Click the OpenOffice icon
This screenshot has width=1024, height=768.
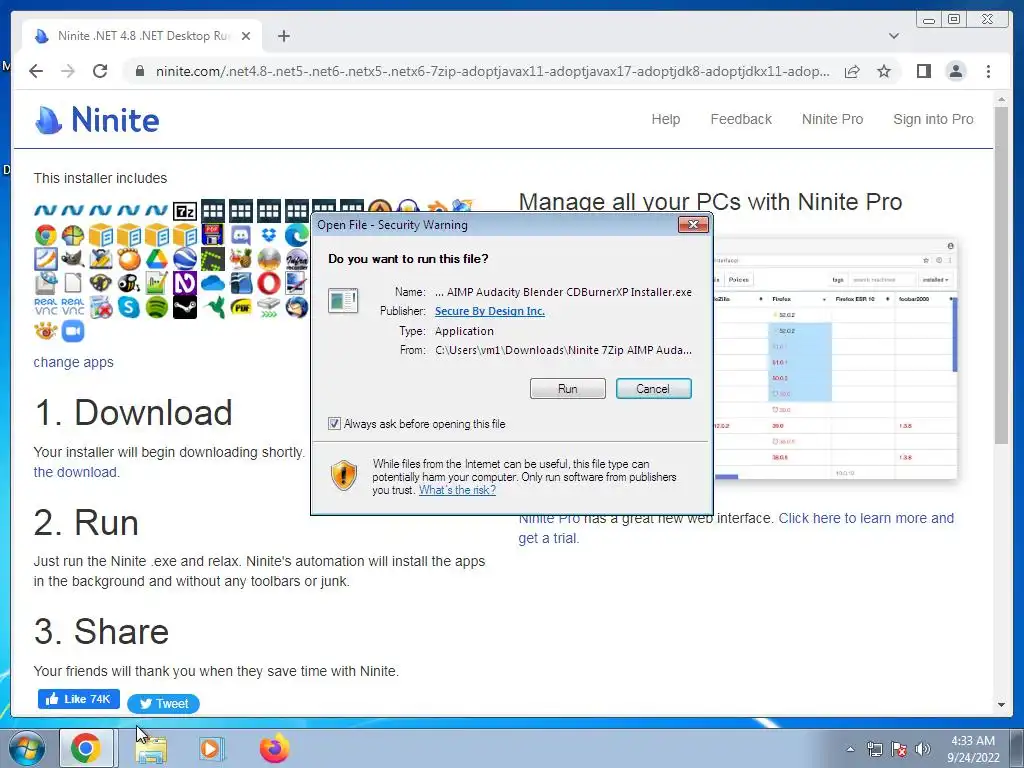241,283
